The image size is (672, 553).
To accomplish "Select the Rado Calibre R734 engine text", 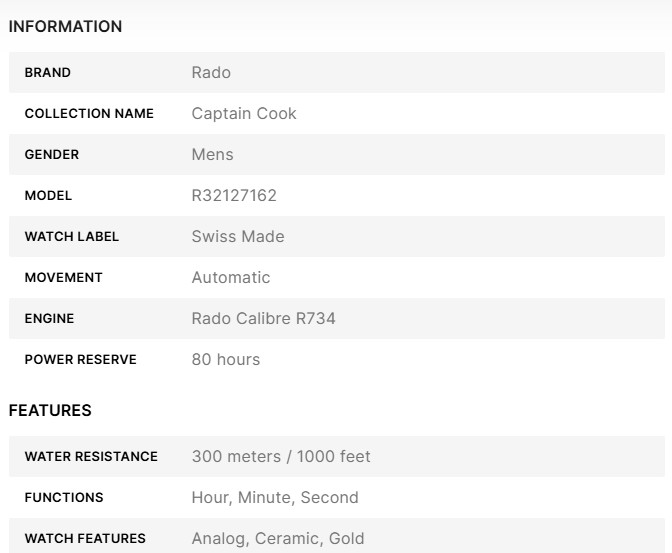I will coord(263,319).
